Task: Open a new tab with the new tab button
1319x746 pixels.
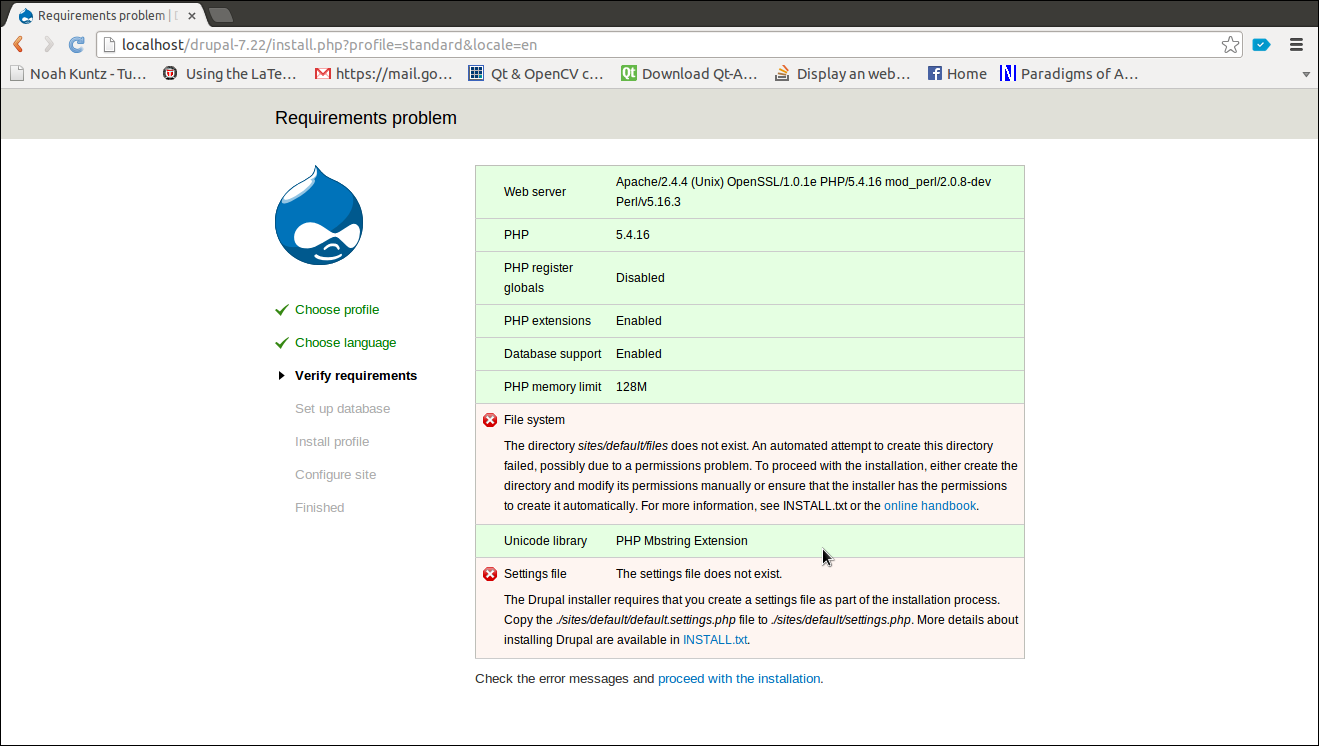Action: (x=221, y=15)
